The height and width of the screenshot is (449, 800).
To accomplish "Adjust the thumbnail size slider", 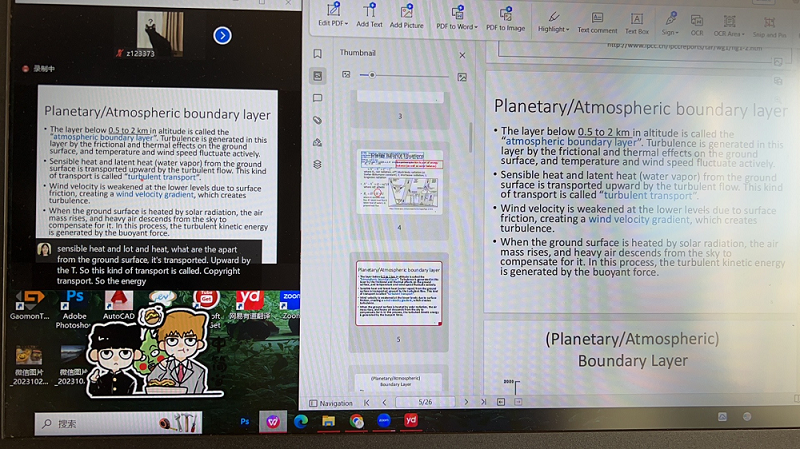I will pos(373,75).
